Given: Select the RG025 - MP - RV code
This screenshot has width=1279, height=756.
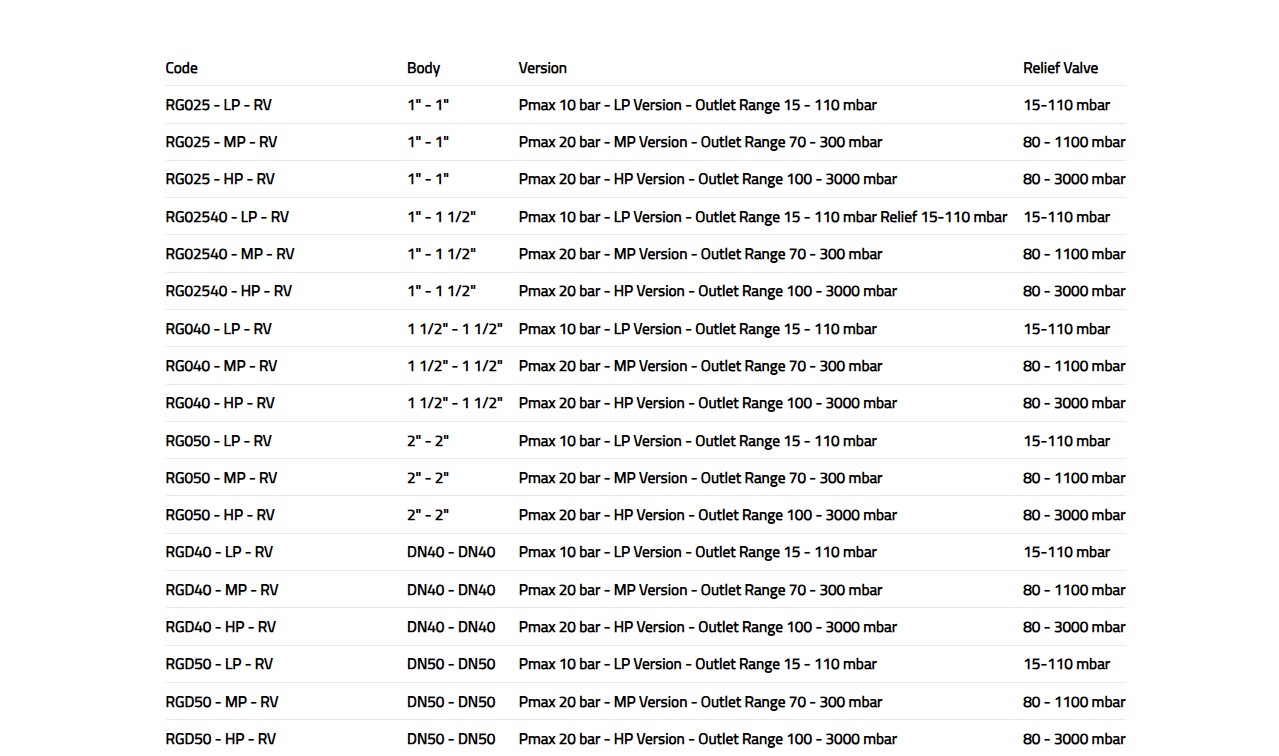Looking at the screenshot, I should coord(221,142).
